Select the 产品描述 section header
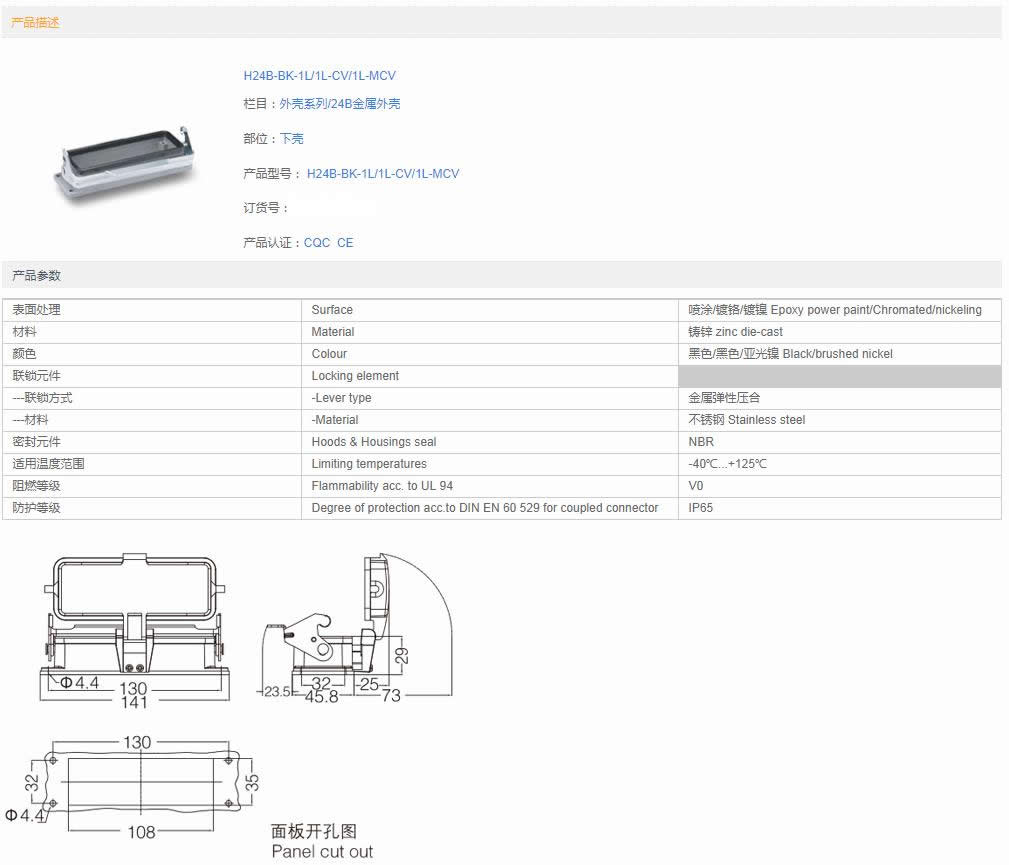The width and height of the screenshot is (1009, 865). [x=36, y=22]
